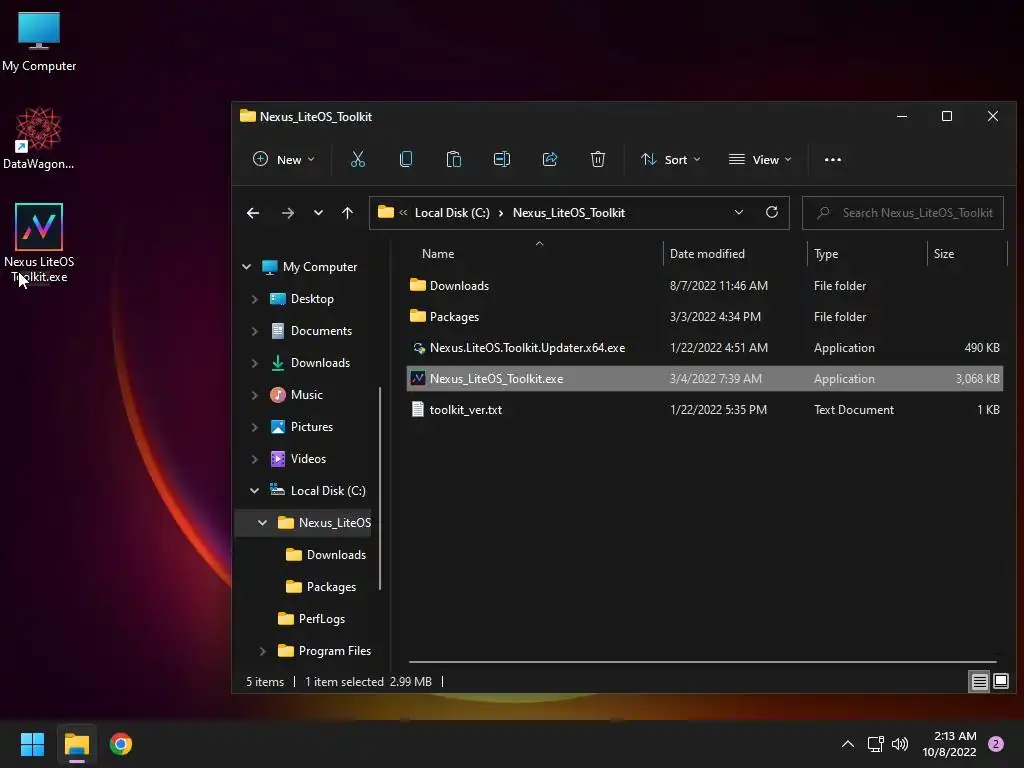This screenshot has width=1024, height=768.
Task: Select Packages in the navigation tree
Action: click(321, 586)
